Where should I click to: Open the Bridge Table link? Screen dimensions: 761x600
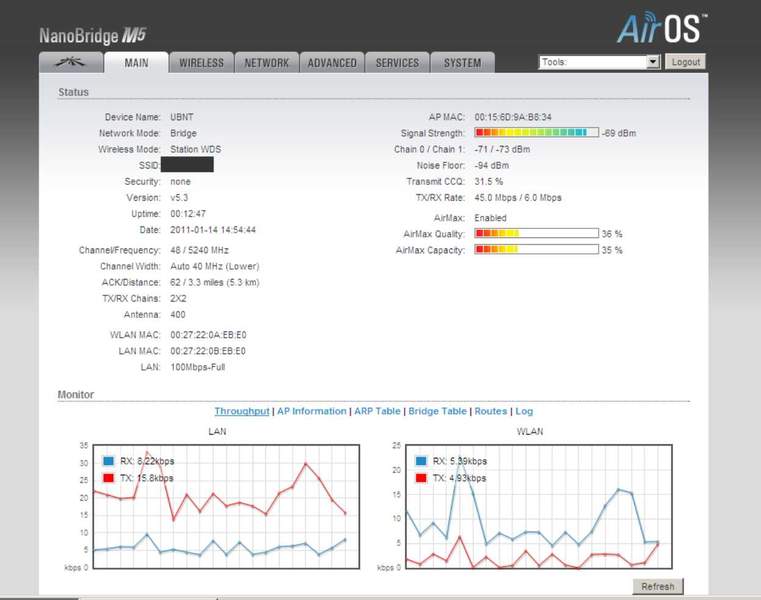coord(437,411)
